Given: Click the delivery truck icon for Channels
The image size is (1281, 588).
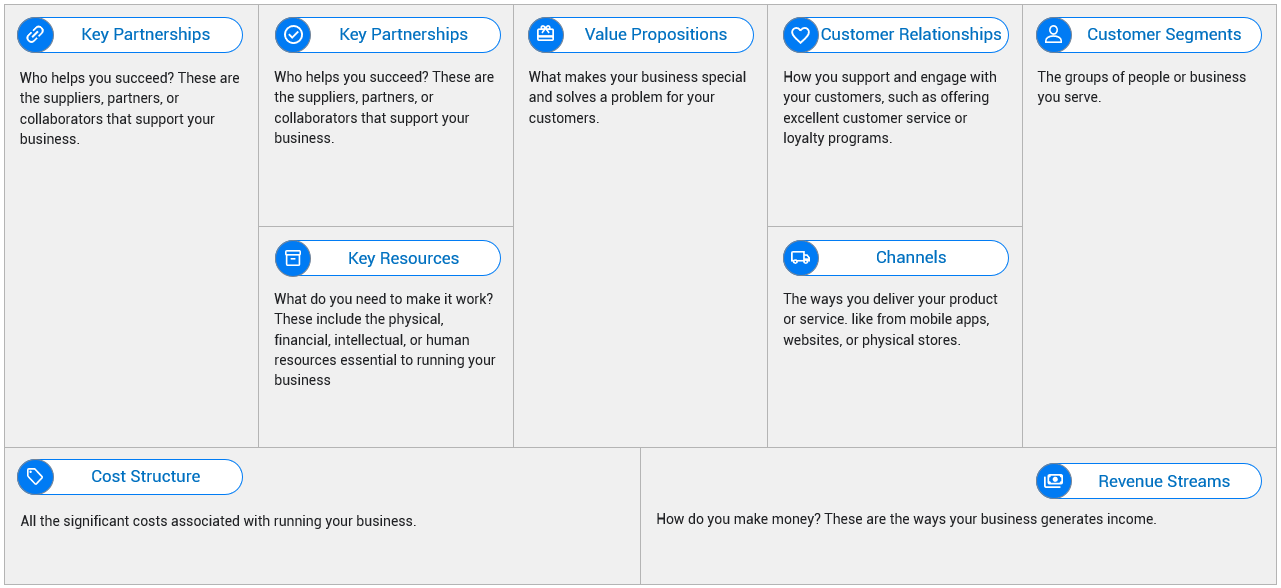Looking at the screenshot, I should coord(801,258).
